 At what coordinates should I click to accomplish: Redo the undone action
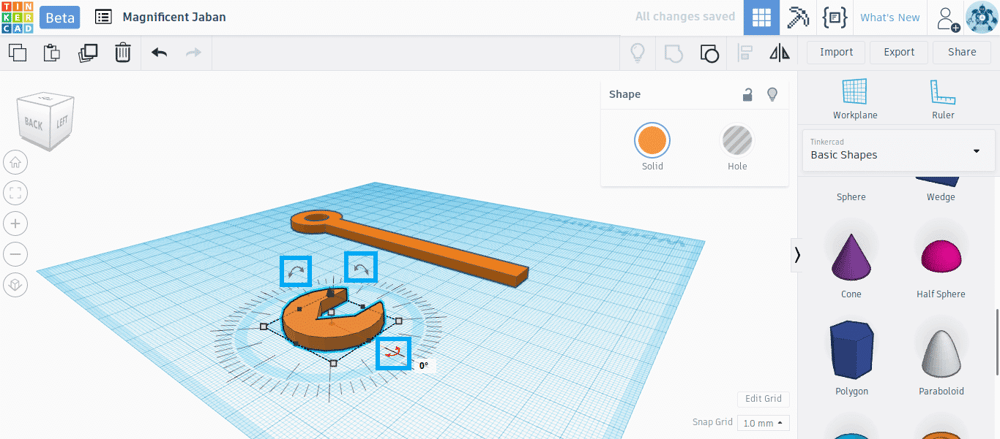click(x=193, y=53)
